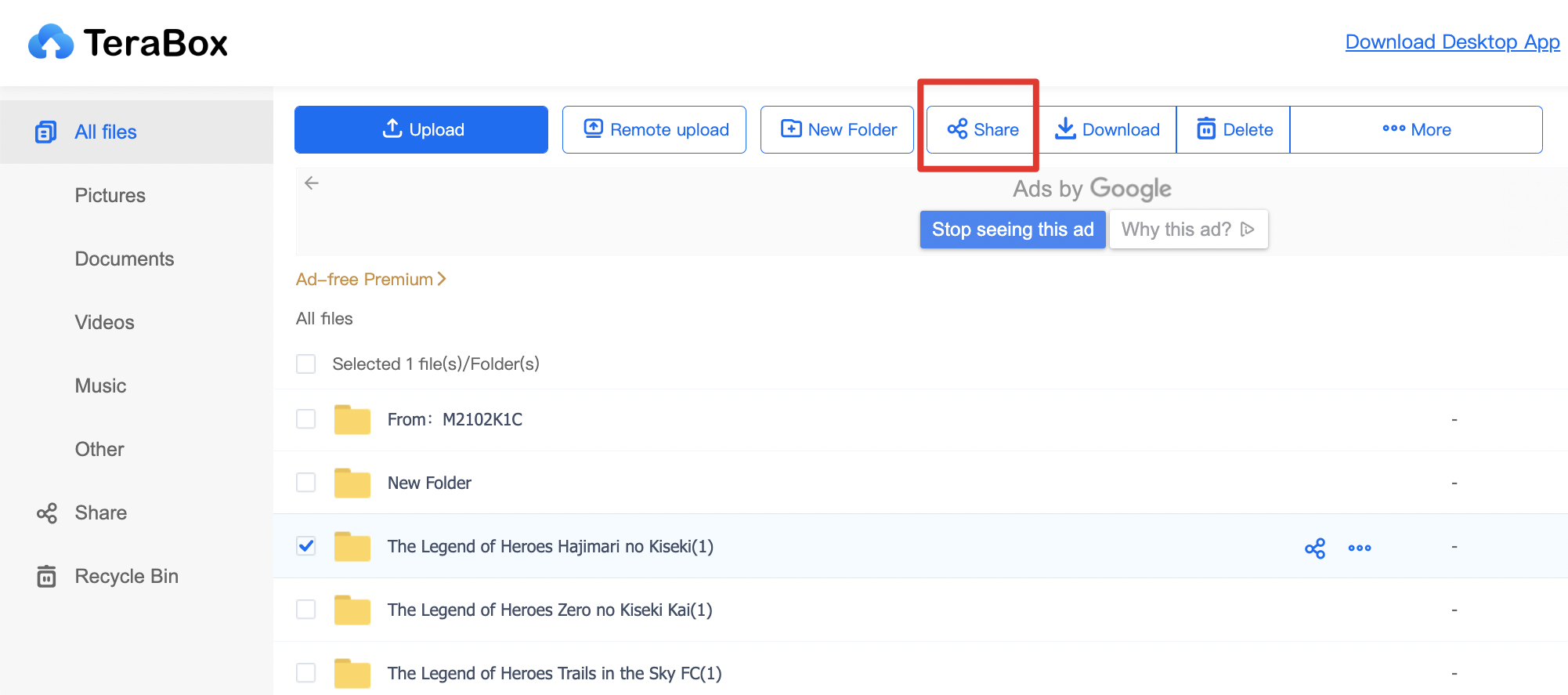The width and height of the screenshot is (1568, 695).
Task: Open the From: M2102K1C folder name
Action: click(455, 419)
